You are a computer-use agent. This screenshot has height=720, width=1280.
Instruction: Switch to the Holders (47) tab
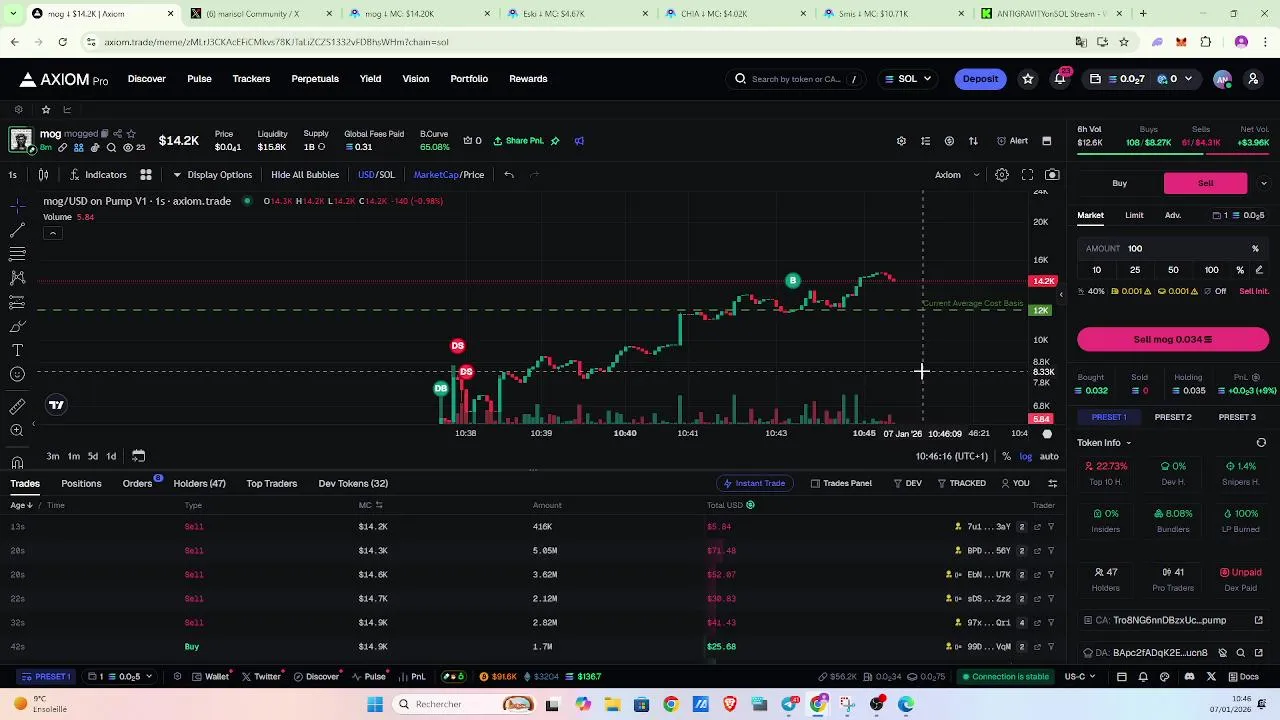(199, 484)
